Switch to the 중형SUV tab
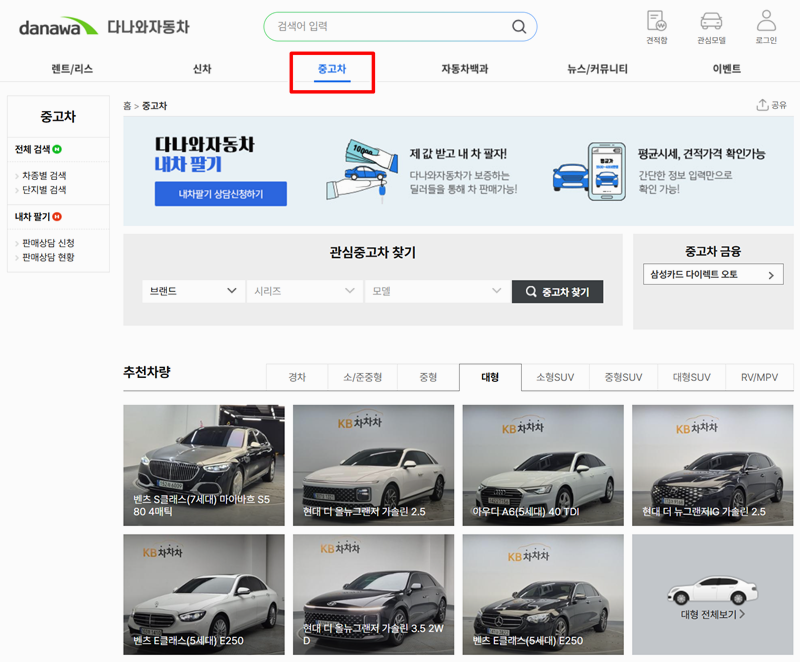 tap(623, 377)
